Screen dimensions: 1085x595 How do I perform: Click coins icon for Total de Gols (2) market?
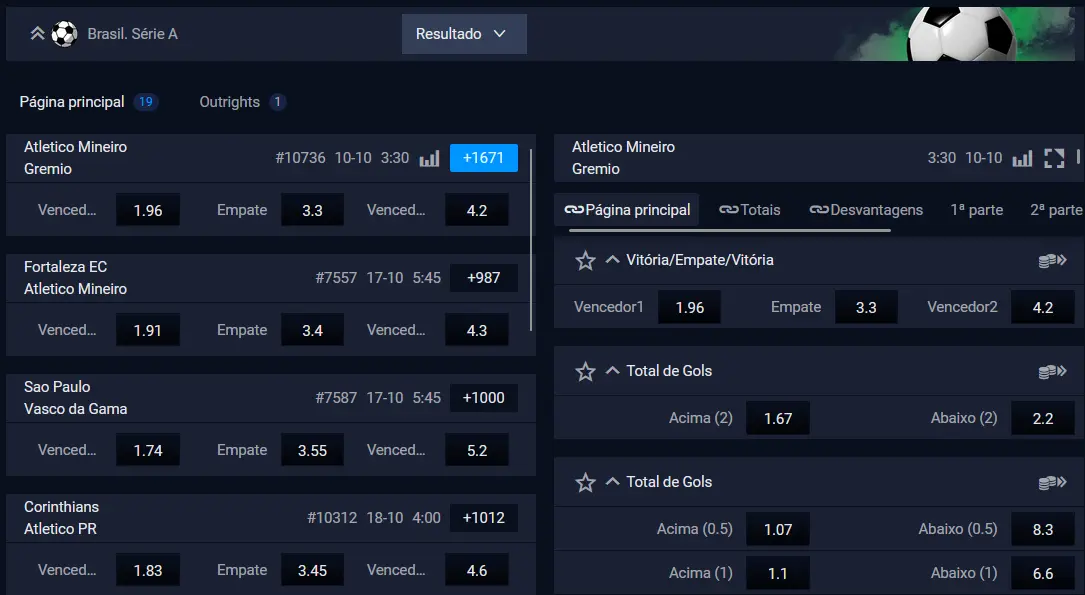1049,372
